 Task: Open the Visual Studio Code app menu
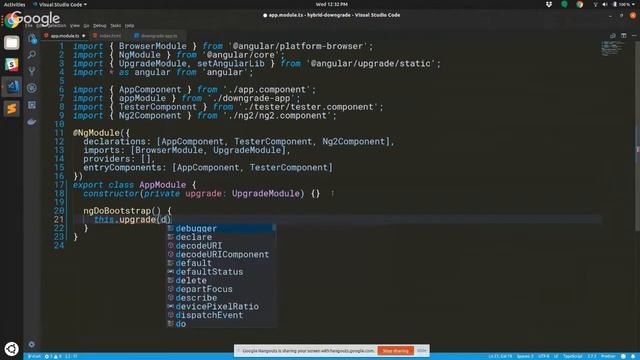60,4
